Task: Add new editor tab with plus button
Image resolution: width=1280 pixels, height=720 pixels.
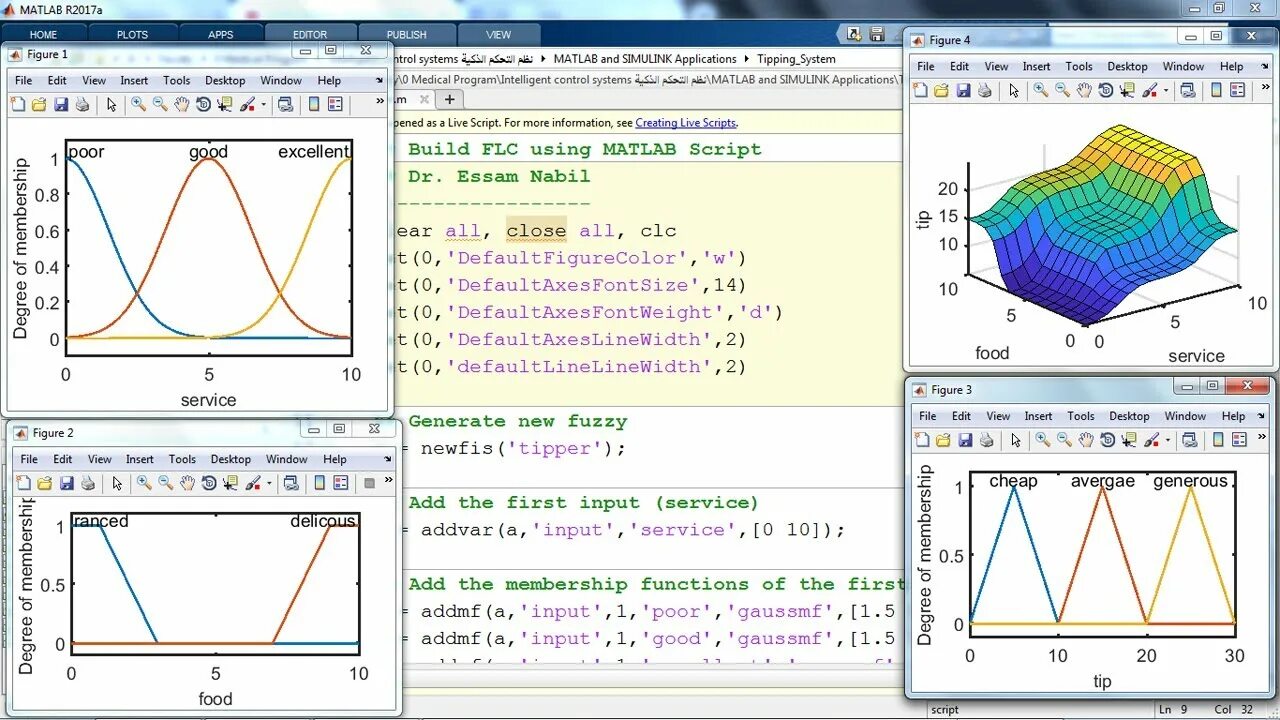Action: 450,99
